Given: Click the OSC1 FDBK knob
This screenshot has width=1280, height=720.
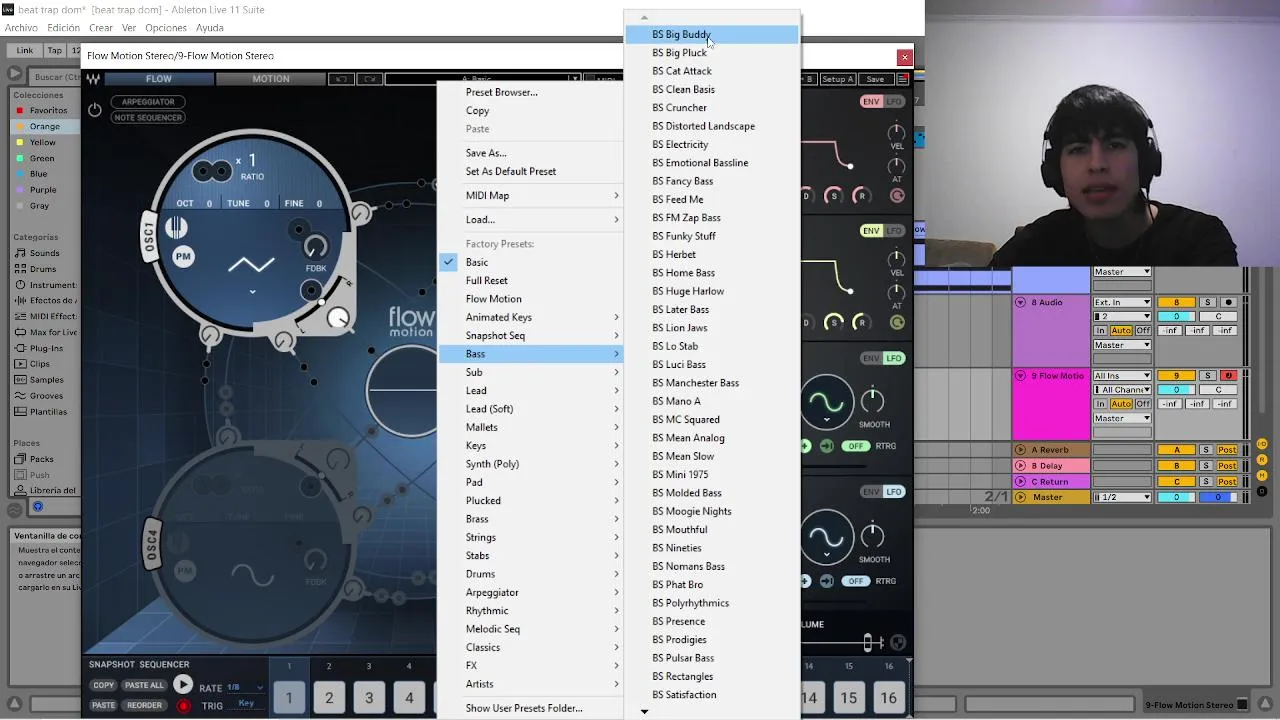Looking at the screenshot, I should point(315,247).
